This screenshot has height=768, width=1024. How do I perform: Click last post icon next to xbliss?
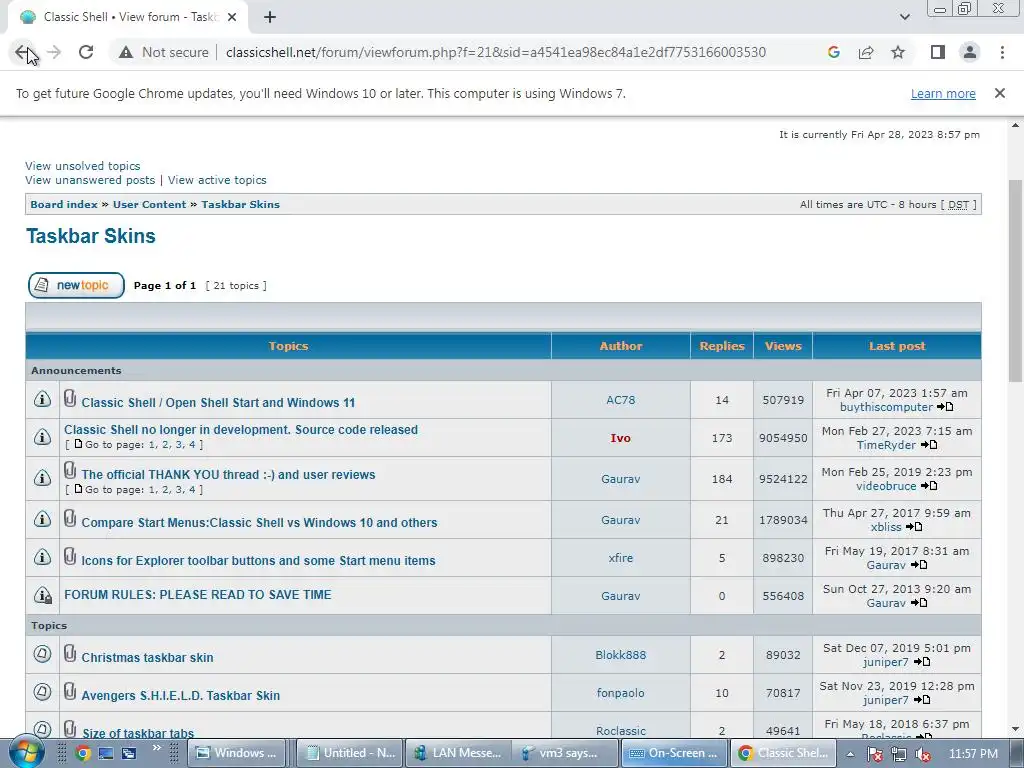pyautogui.click(x=914, y=527)
